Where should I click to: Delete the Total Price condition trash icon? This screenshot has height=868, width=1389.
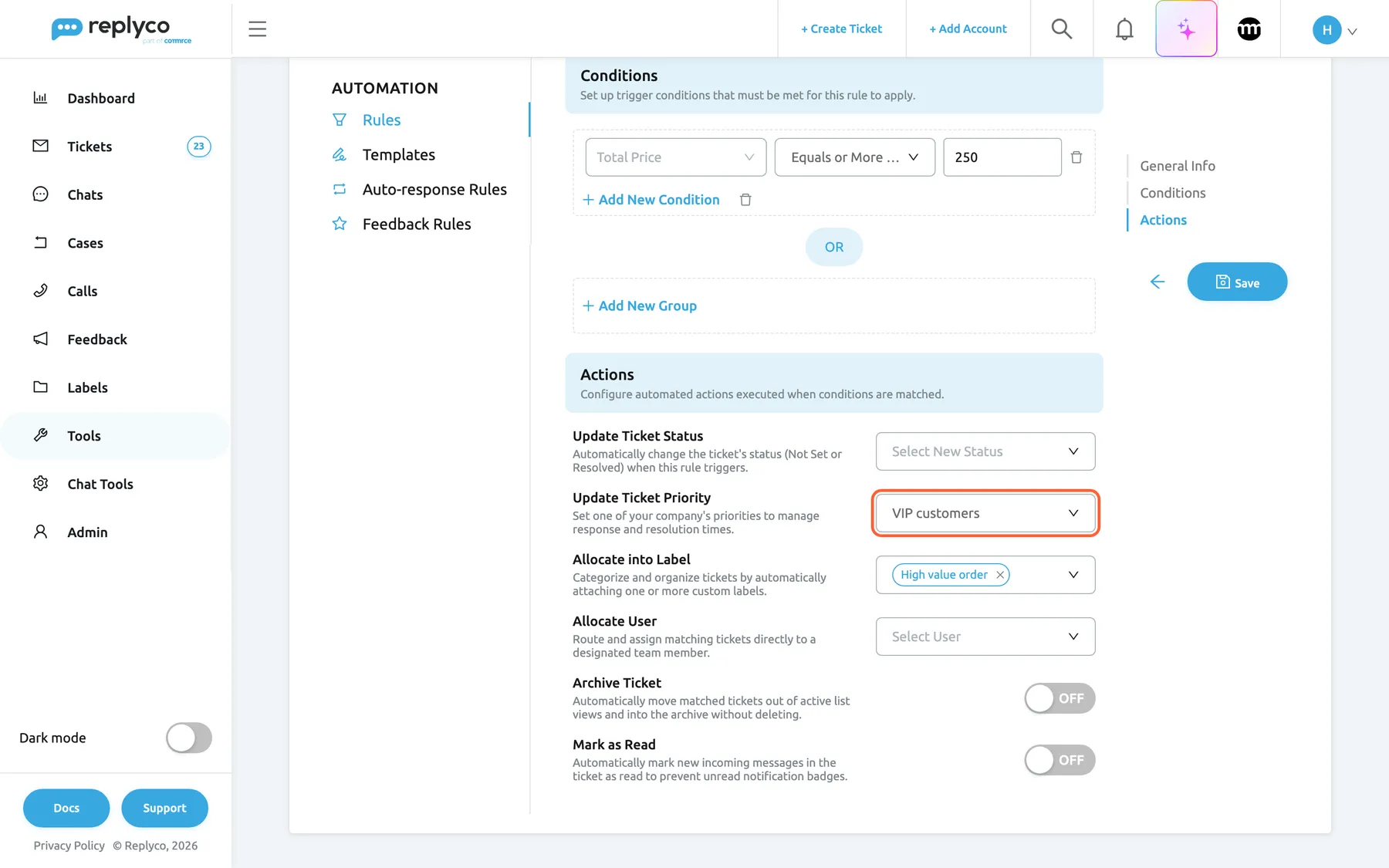(1076, 157)
